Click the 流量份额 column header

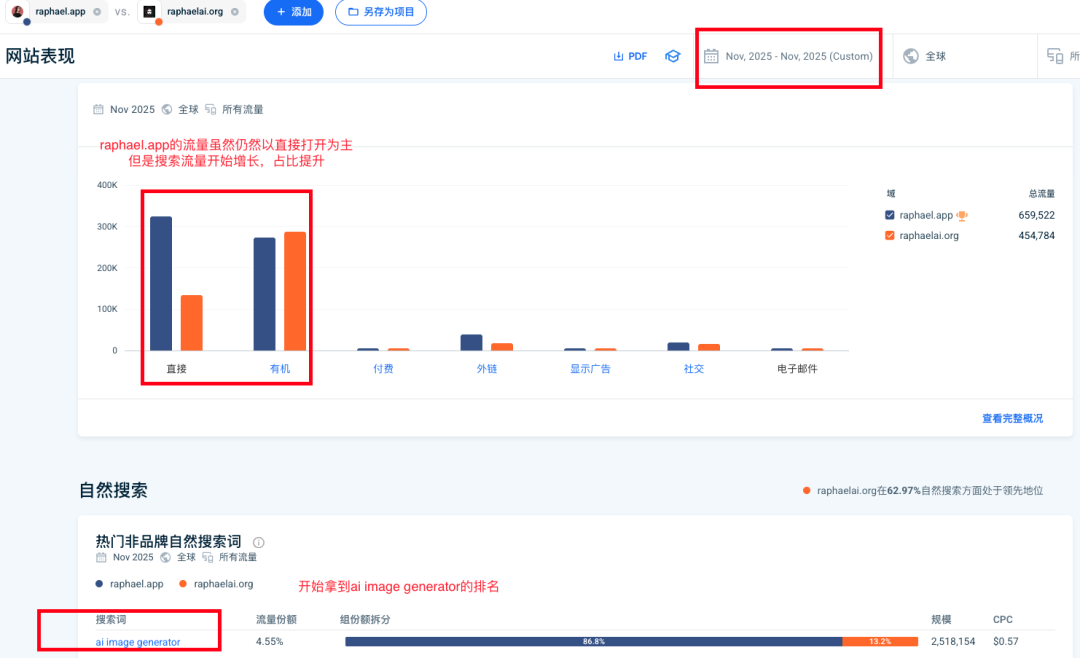click(276, 619)
